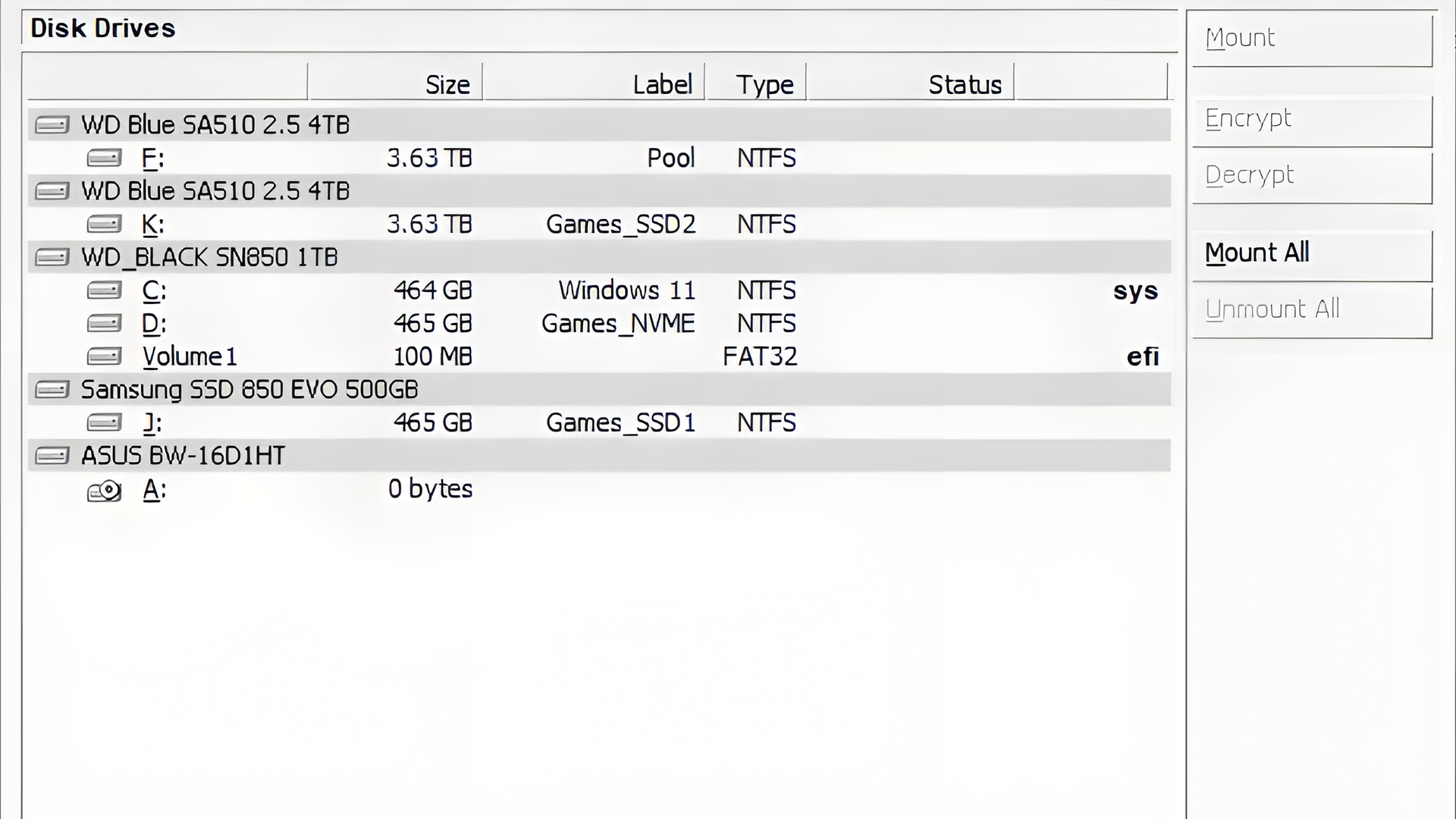Click the Games_SSD1 label
The image size is (1456, 819).
620,423
